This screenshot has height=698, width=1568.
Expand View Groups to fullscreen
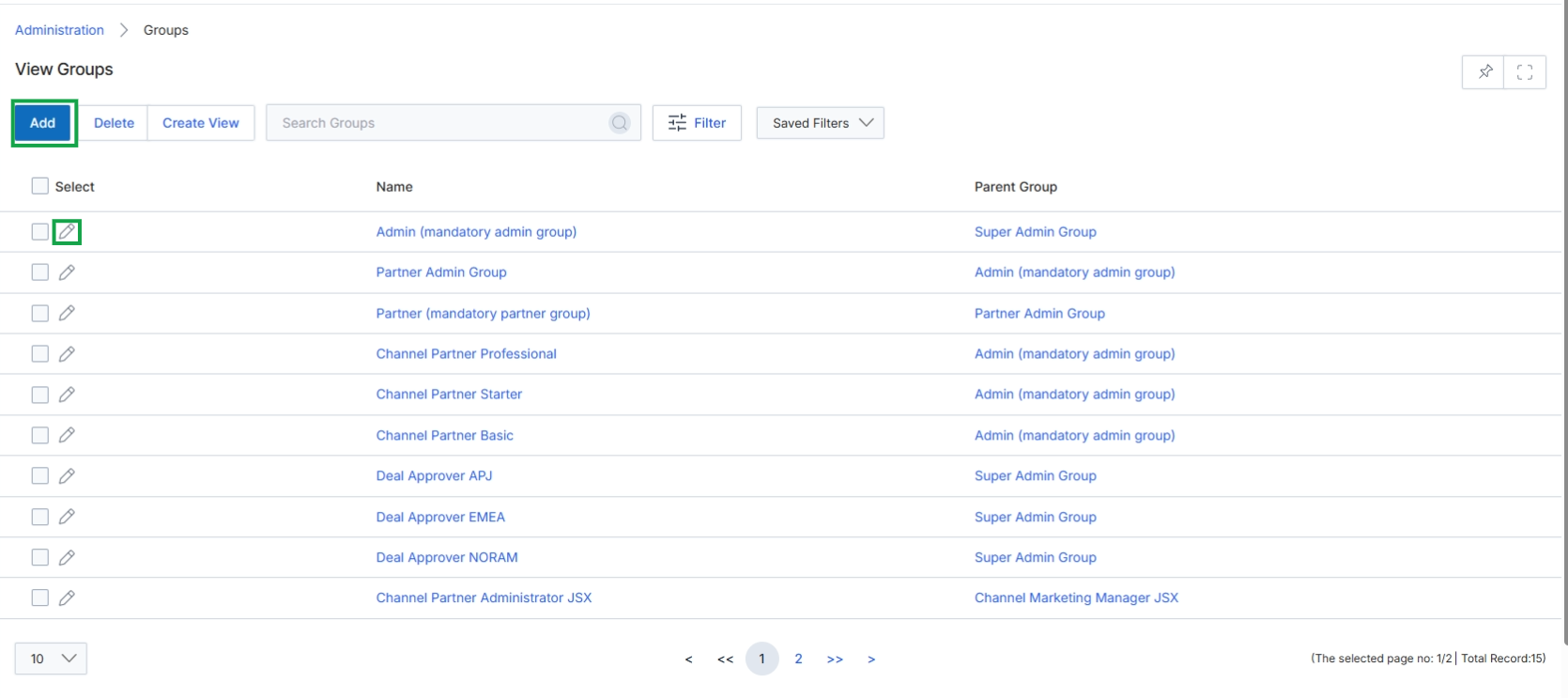[x=1525, y=72]
